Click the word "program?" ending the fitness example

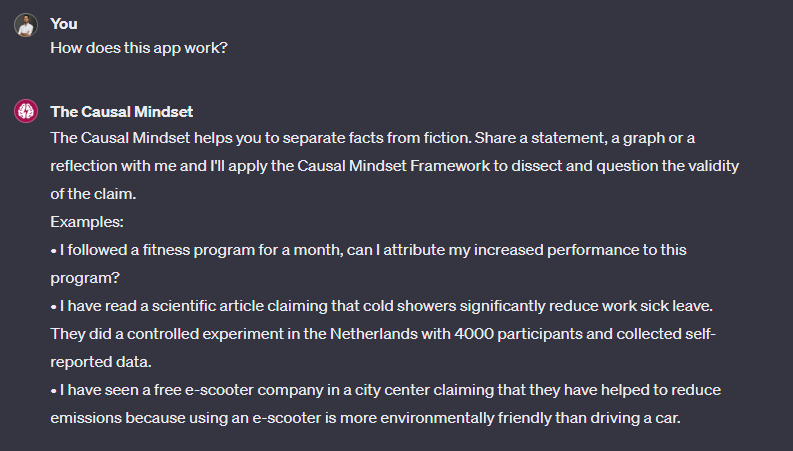point(85,279)
